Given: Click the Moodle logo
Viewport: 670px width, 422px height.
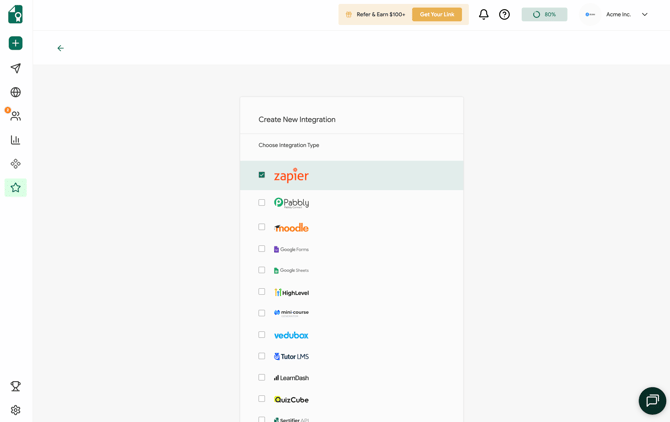Looking at the screenshot, I should (291, 228).
